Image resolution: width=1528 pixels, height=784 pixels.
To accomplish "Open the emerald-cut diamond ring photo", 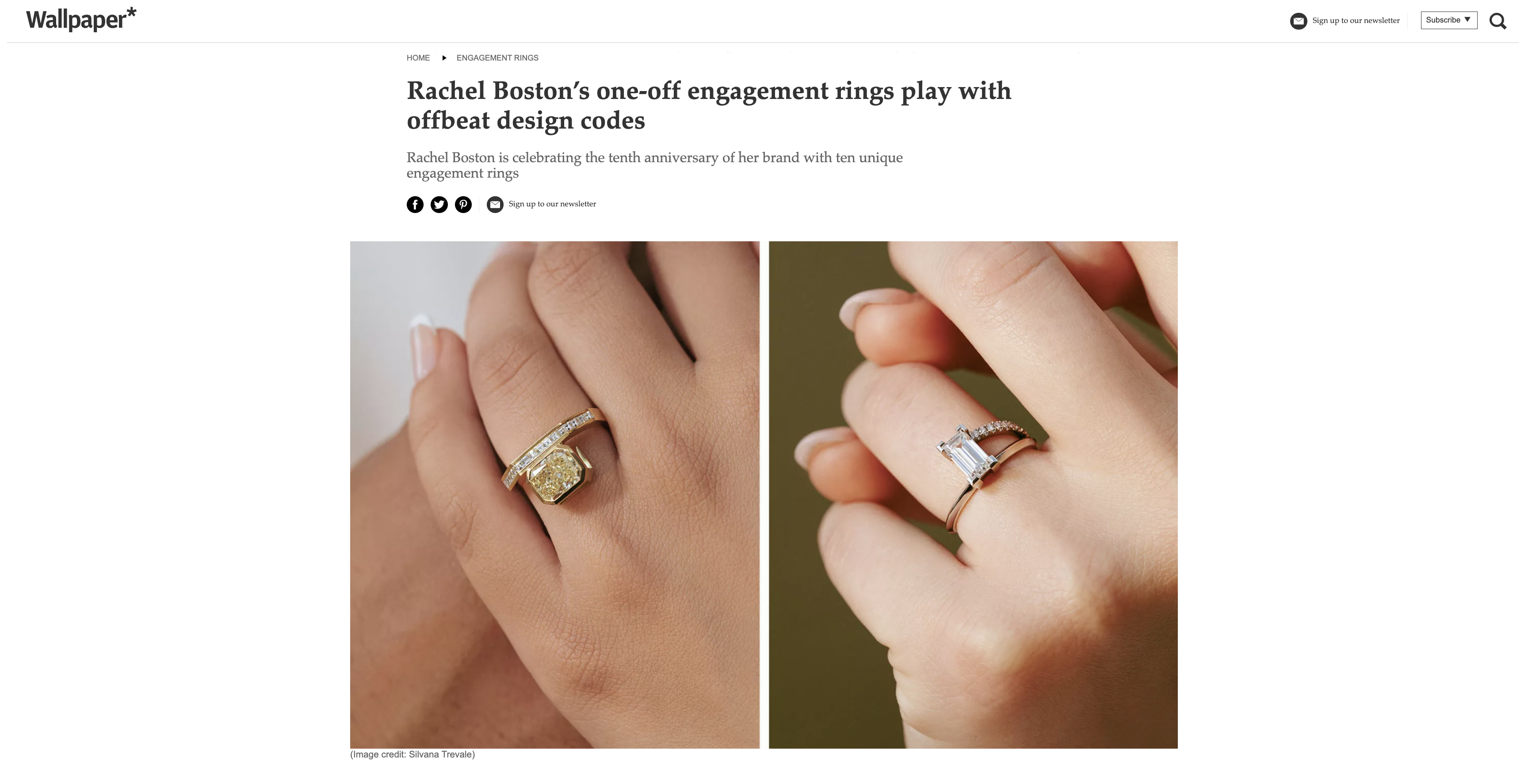I will tap(973, 495).
